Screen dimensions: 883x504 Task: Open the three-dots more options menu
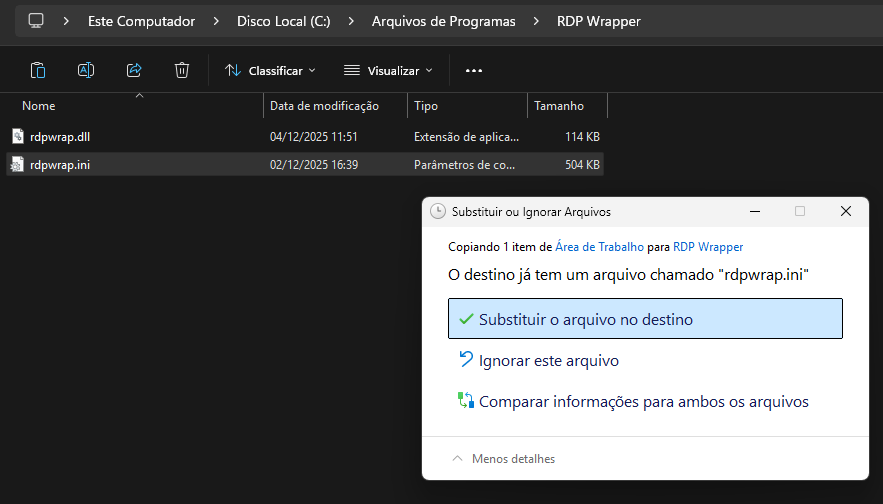(x=474, y=71)
